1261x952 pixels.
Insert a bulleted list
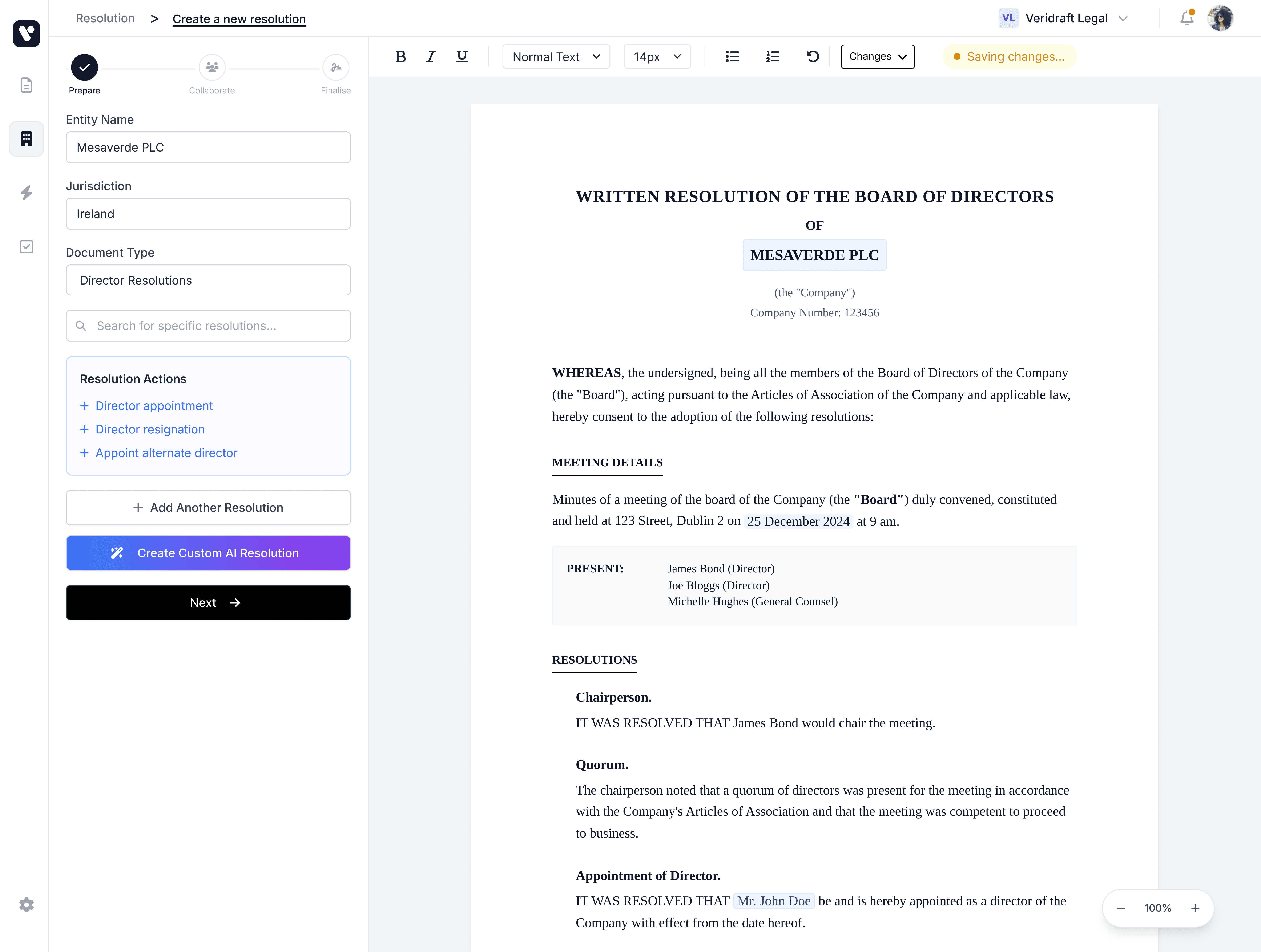pyautogui.click(x=732, y=56)
